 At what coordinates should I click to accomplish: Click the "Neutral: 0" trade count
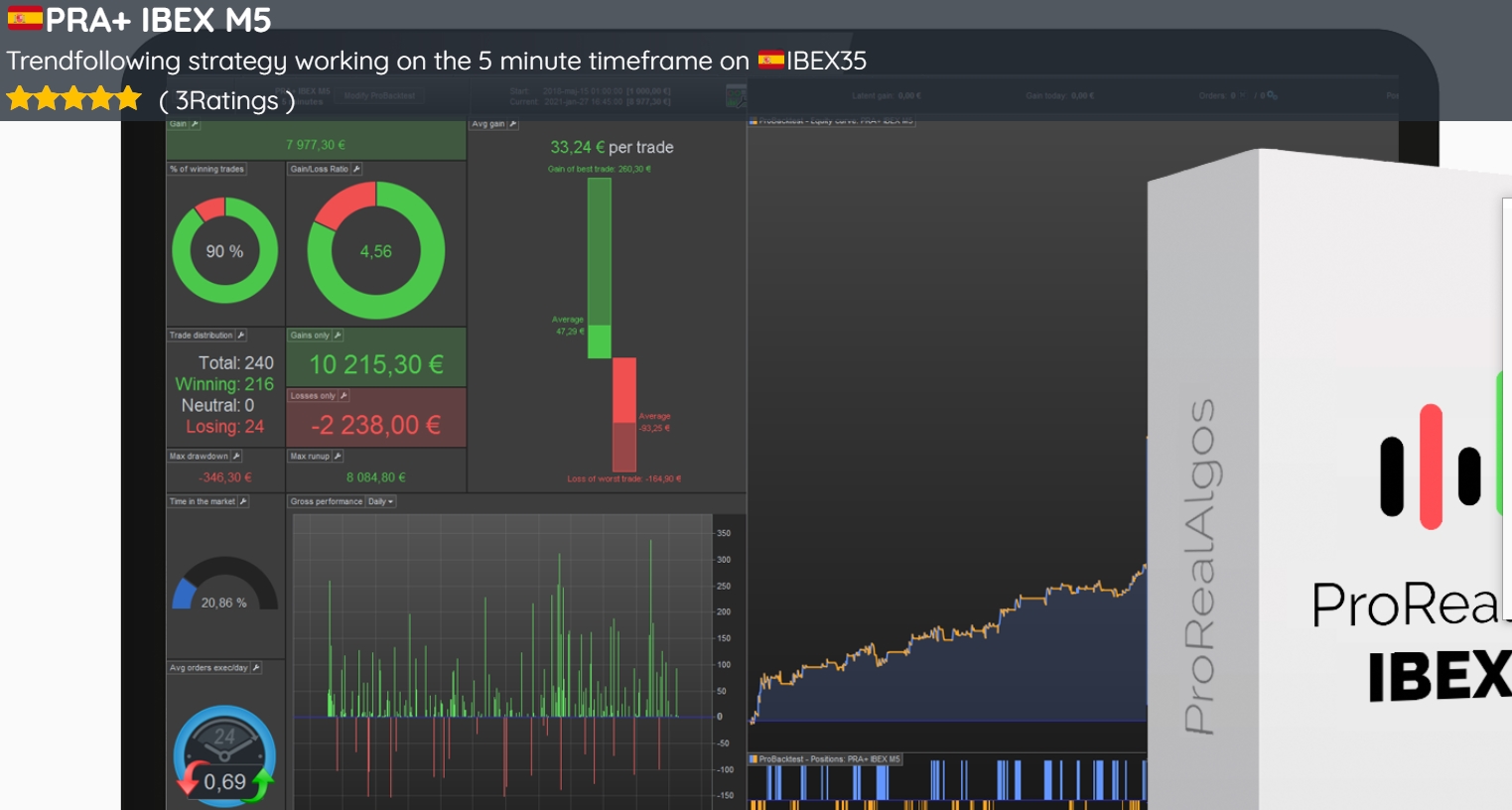pyautogui.click(x=217, y=405)
